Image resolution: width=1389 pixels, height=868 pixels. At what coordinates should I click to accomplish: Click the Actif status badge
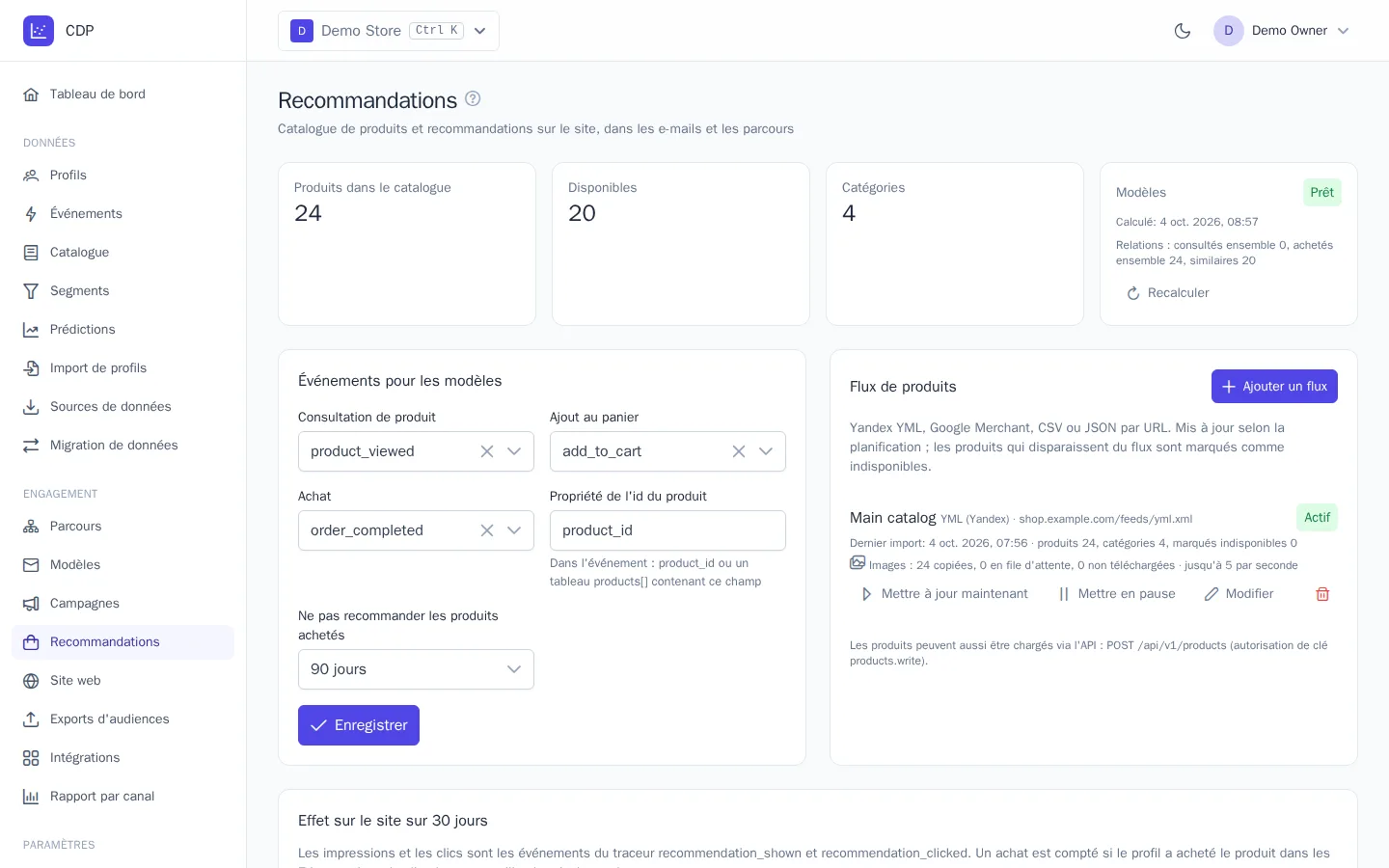click(1317, 518)
